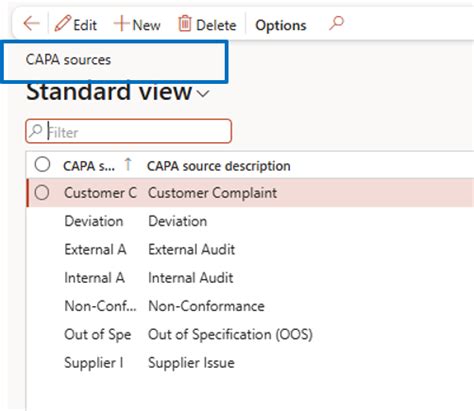Toggle the select-all circle in grid header
The width and height of the screenshot is (474, 411).
(42, 165)
